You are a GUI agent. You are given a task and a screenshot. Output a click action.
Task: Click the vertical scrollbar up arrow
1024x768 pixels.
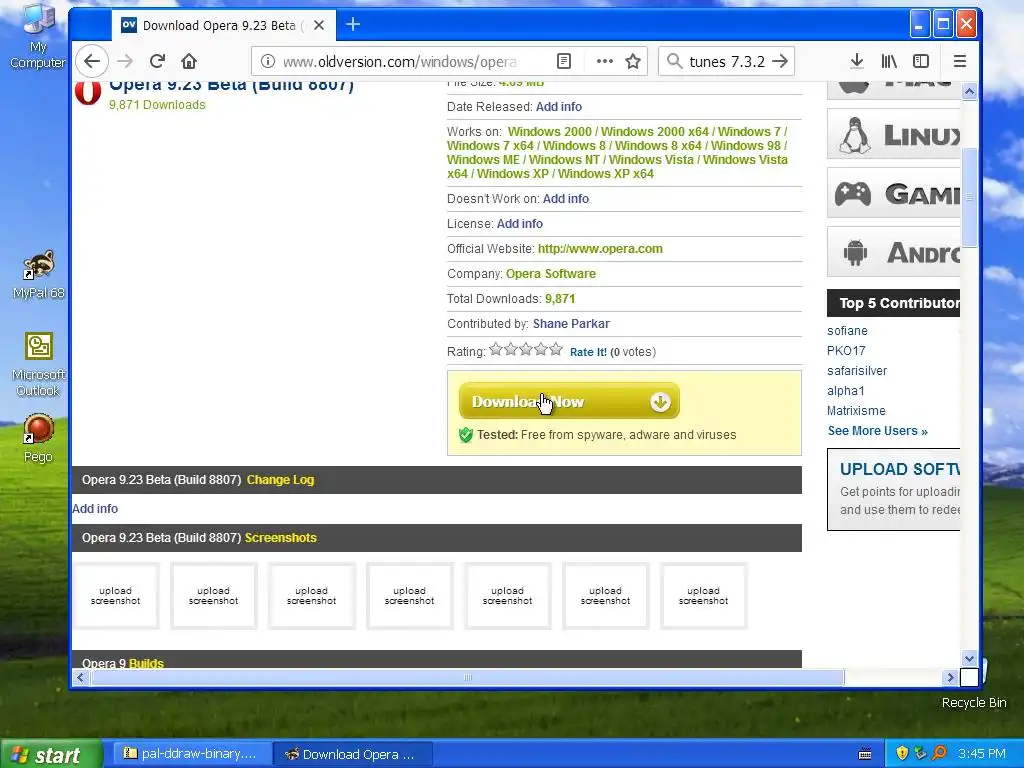(969, 91)
